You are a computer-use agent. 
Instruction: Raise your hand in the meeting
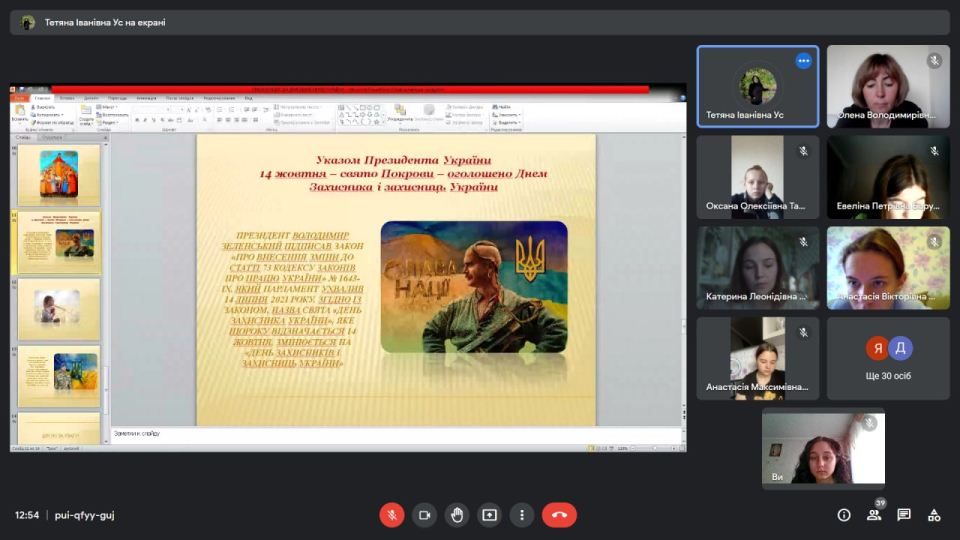pyautogui.click(x=457, y=515)
